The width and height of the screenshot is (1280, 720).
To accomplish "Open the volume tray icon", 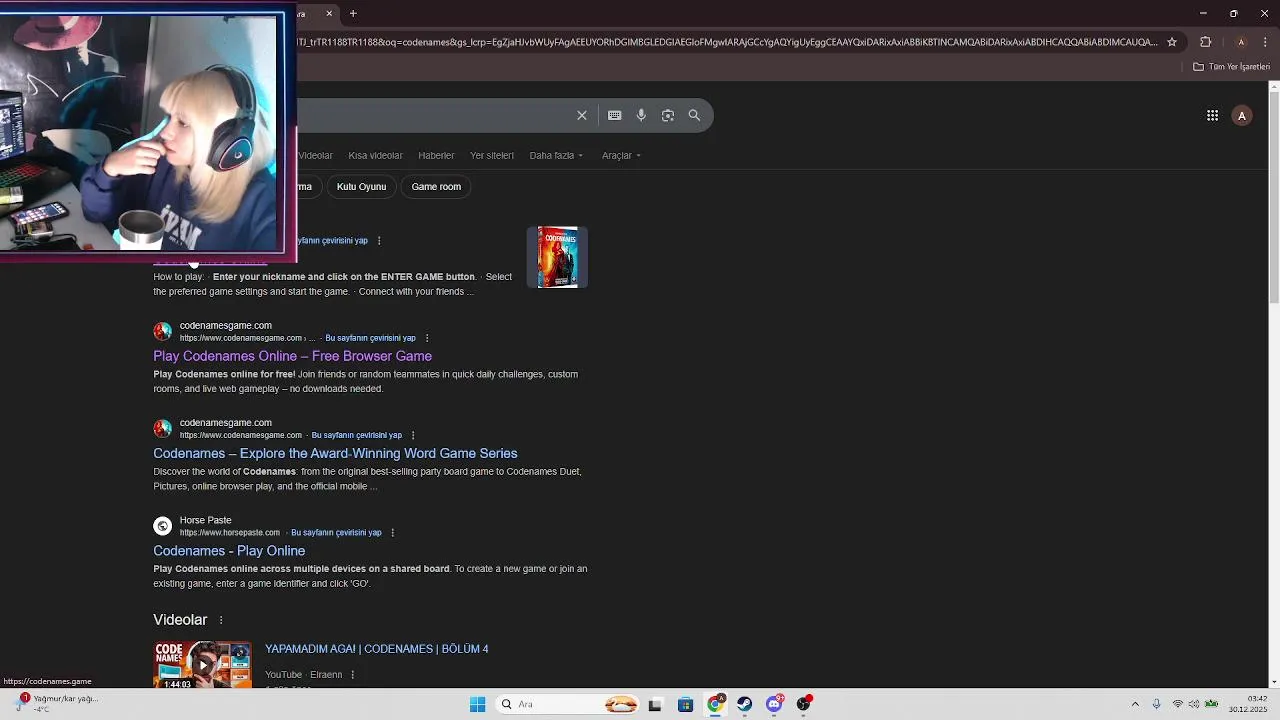I will point(1194,704).
